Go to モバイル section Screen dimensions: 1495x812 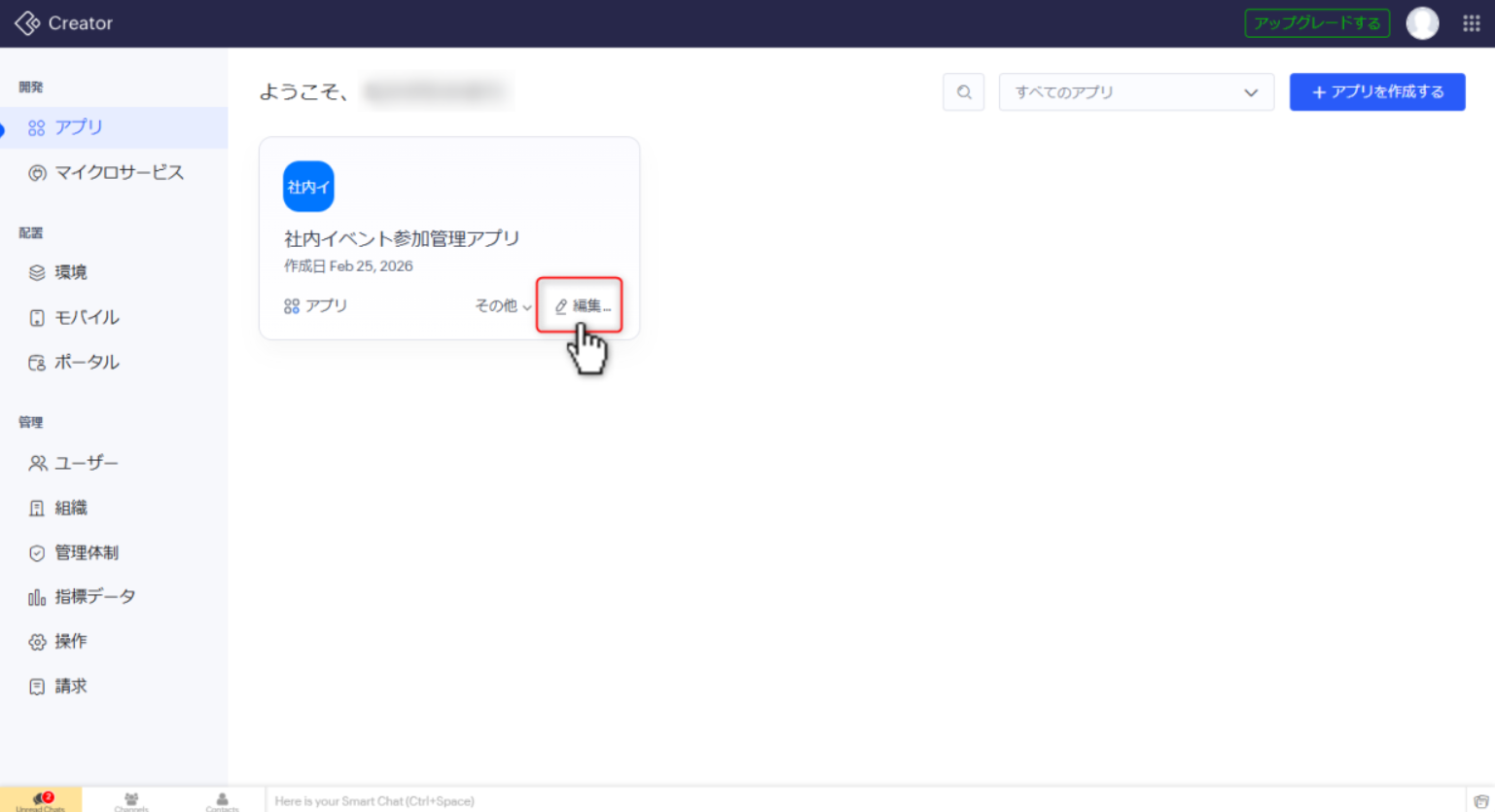[86, 318]
